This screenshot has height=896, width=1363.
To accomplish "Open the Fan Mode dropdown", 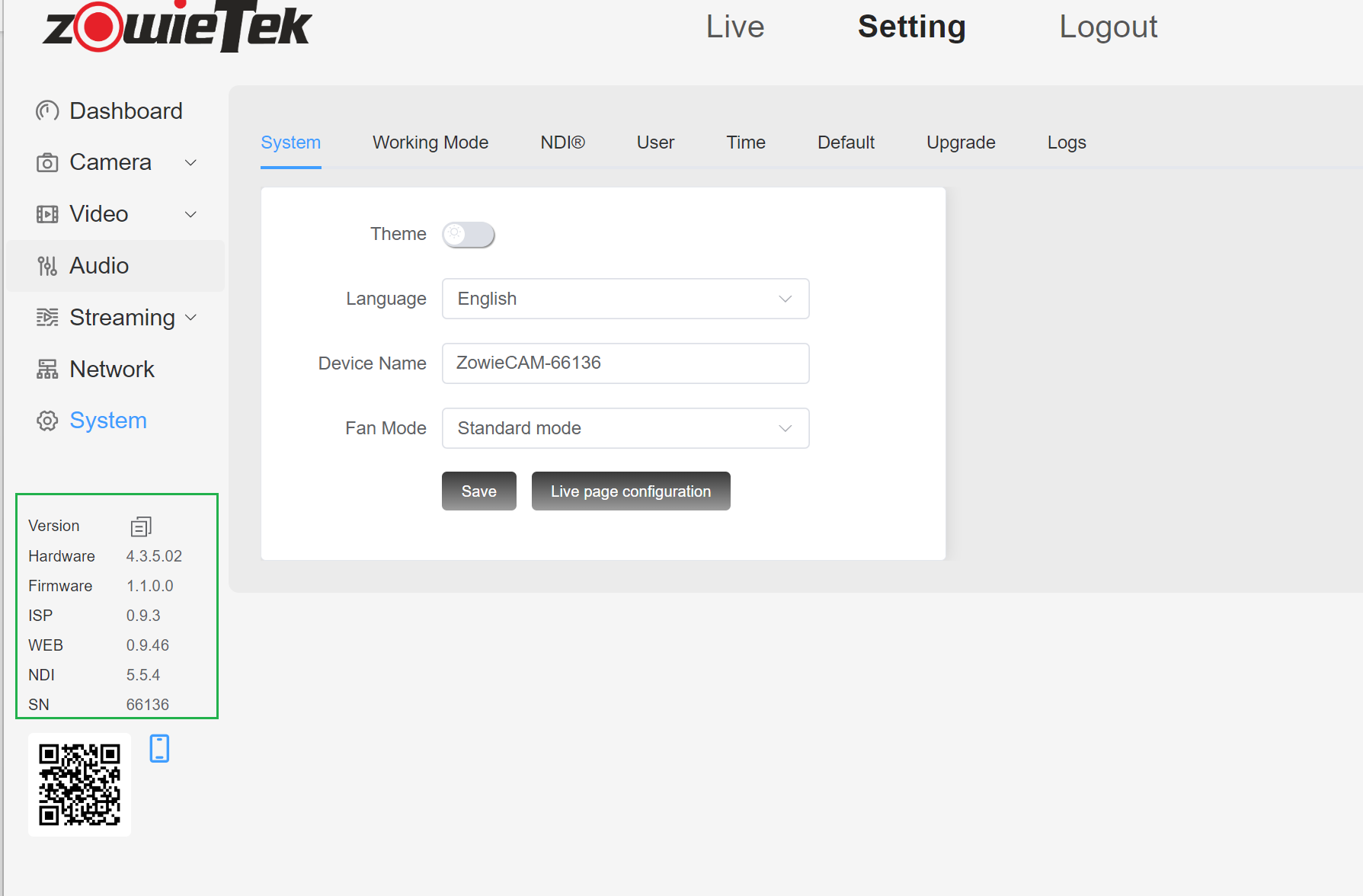I will [x=625, y=428].
